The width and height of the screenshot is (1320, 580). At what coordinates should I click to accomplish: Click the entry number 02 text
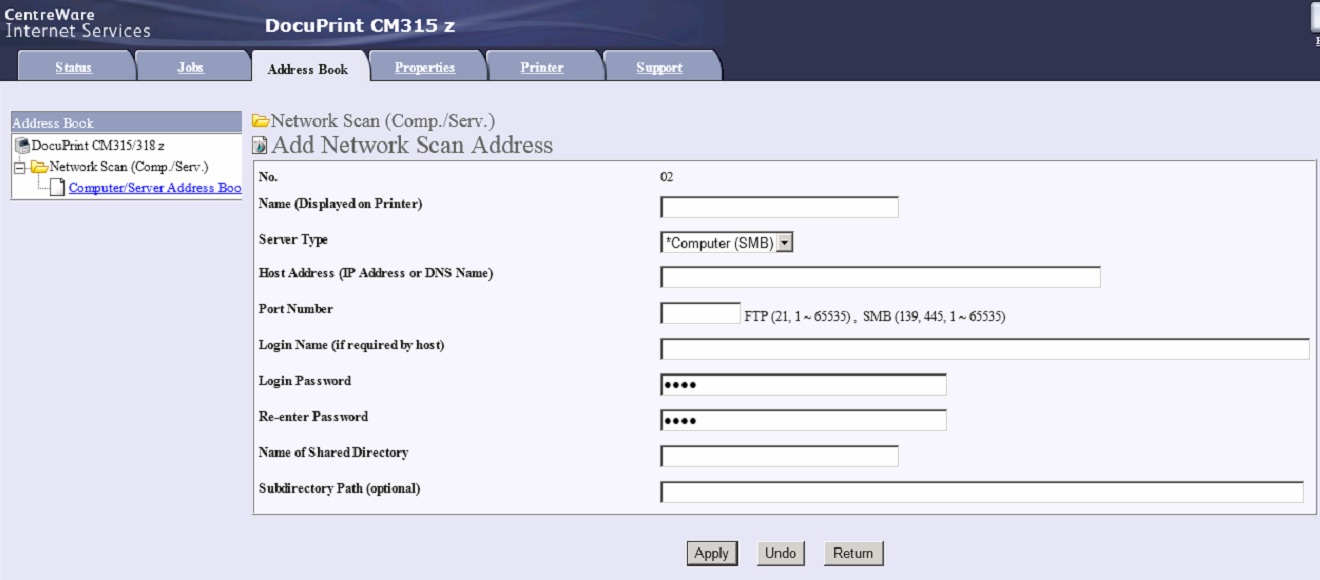667,177
